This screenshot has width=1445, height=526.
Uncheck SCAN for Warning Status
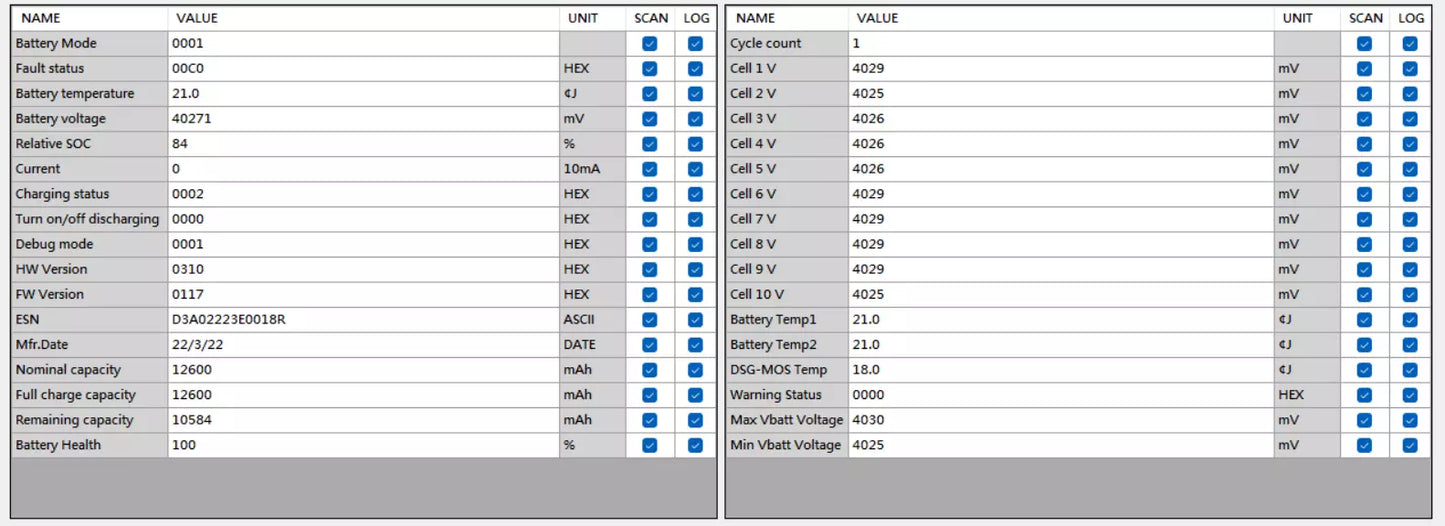1364,395
